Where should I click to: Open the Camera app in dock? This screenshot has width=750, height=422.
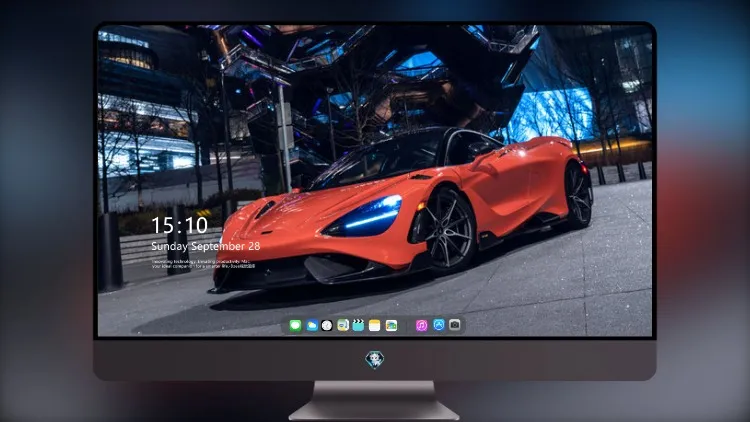pos(455,325)
